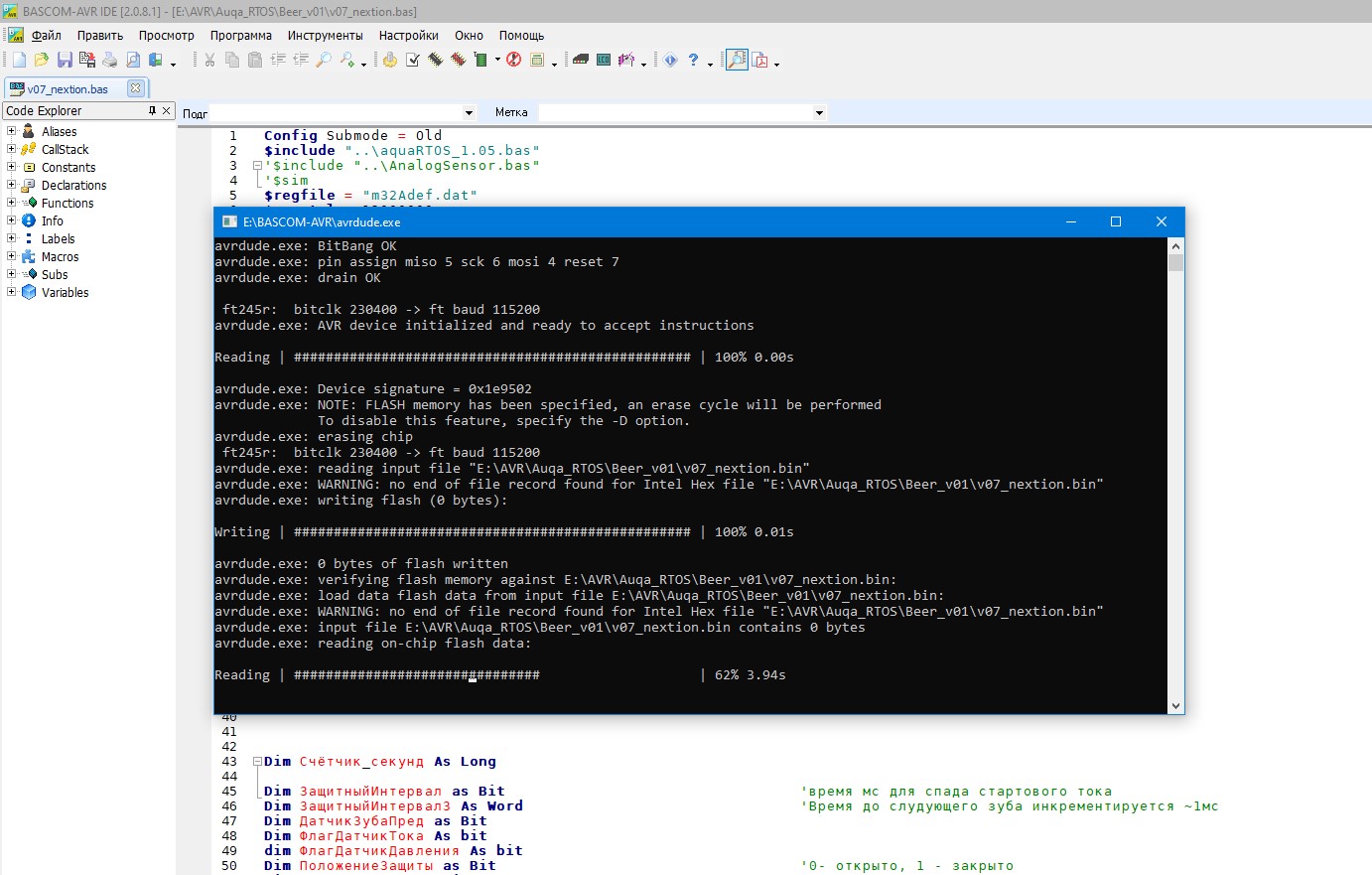This screenshot has width=1372, height=875.
Task: Compile the program with chip icon
Action: [436, 60]
